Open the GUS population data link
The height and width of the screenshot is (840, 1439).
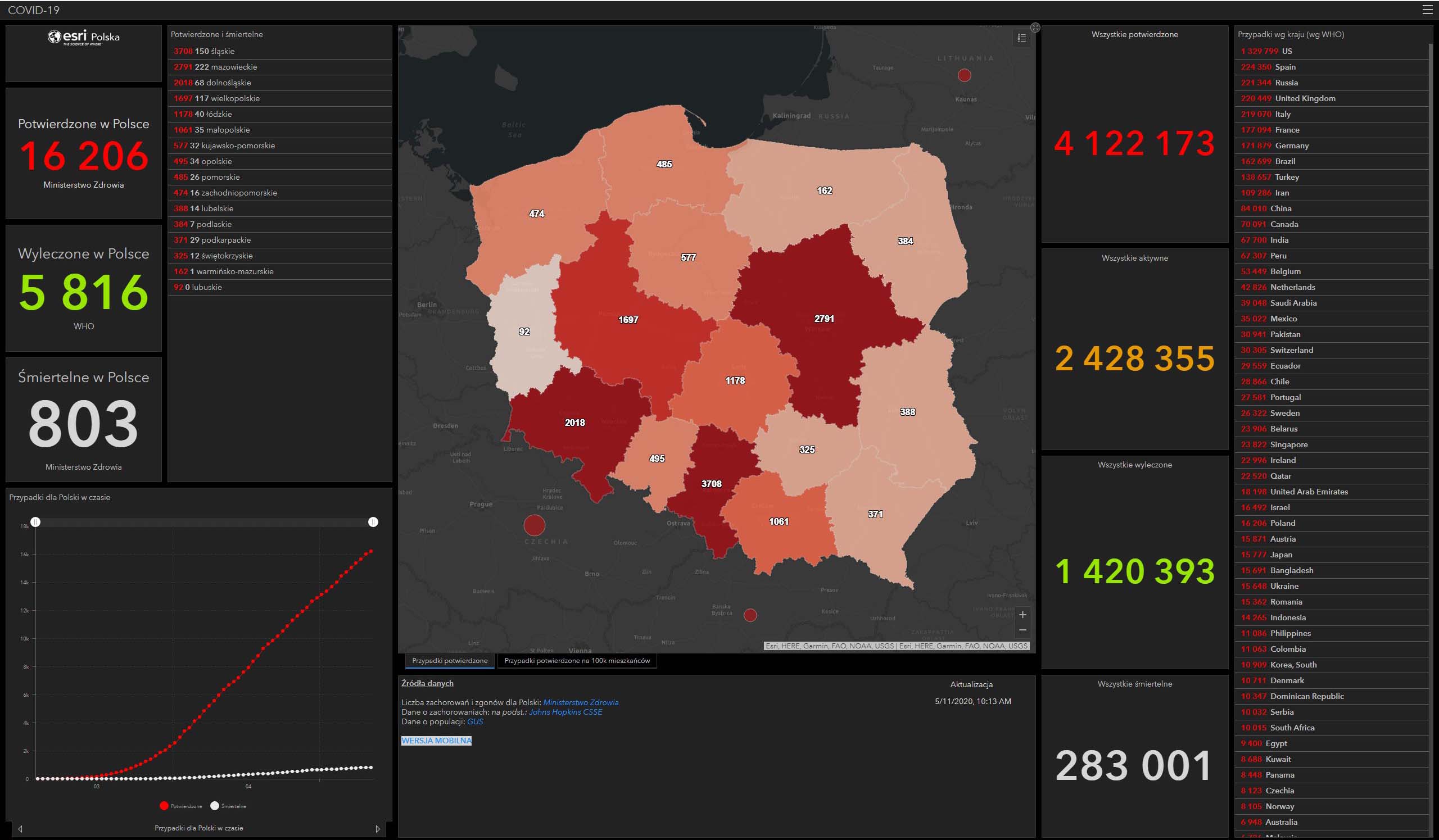[x=474, y=722]
